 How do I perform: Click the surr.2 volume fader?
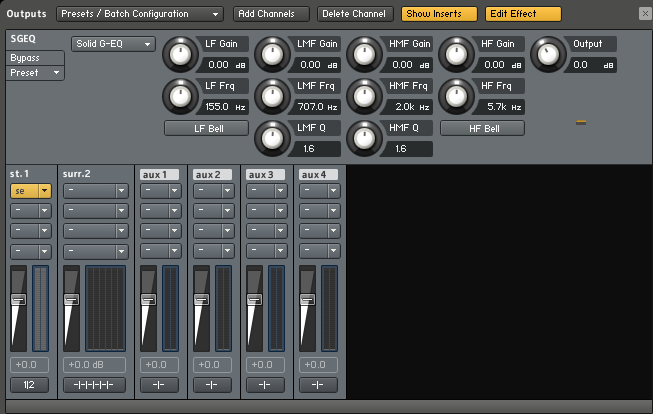(71, 299)
